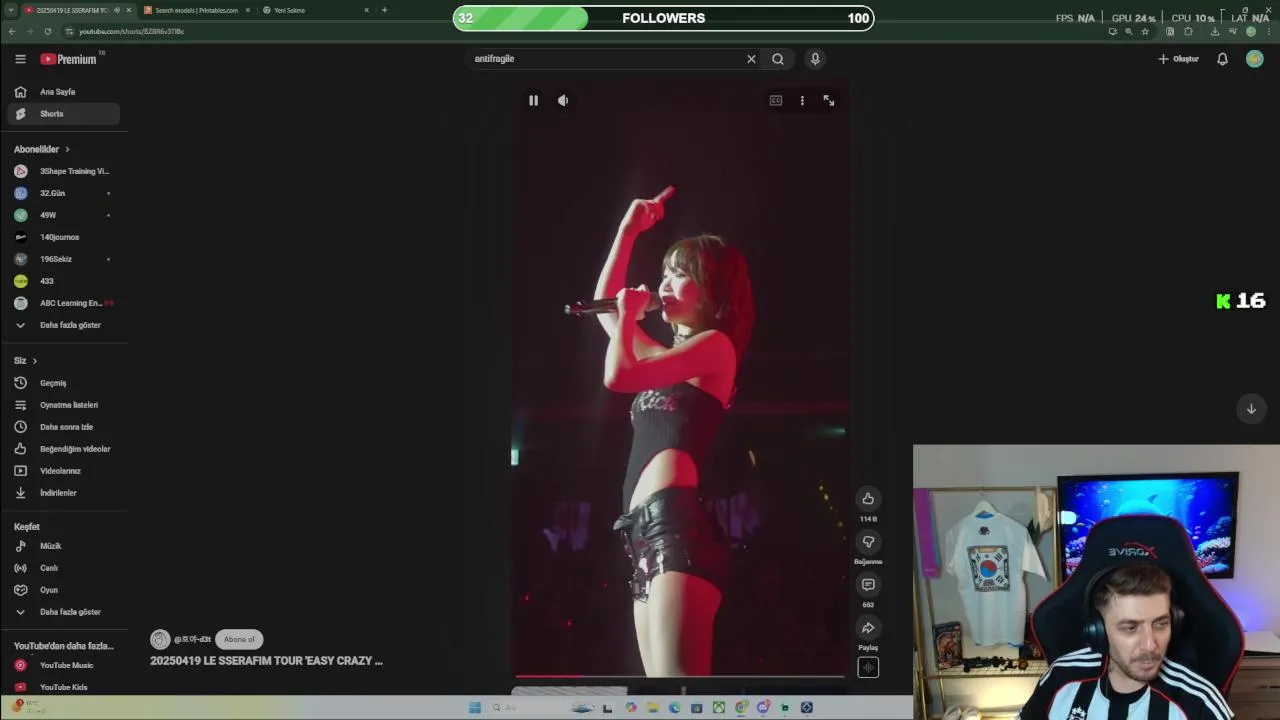The height and width of the screenshot is (720, 1280).
Task: Open the Short uploader's channel avatar
Action: click(160, 639)
